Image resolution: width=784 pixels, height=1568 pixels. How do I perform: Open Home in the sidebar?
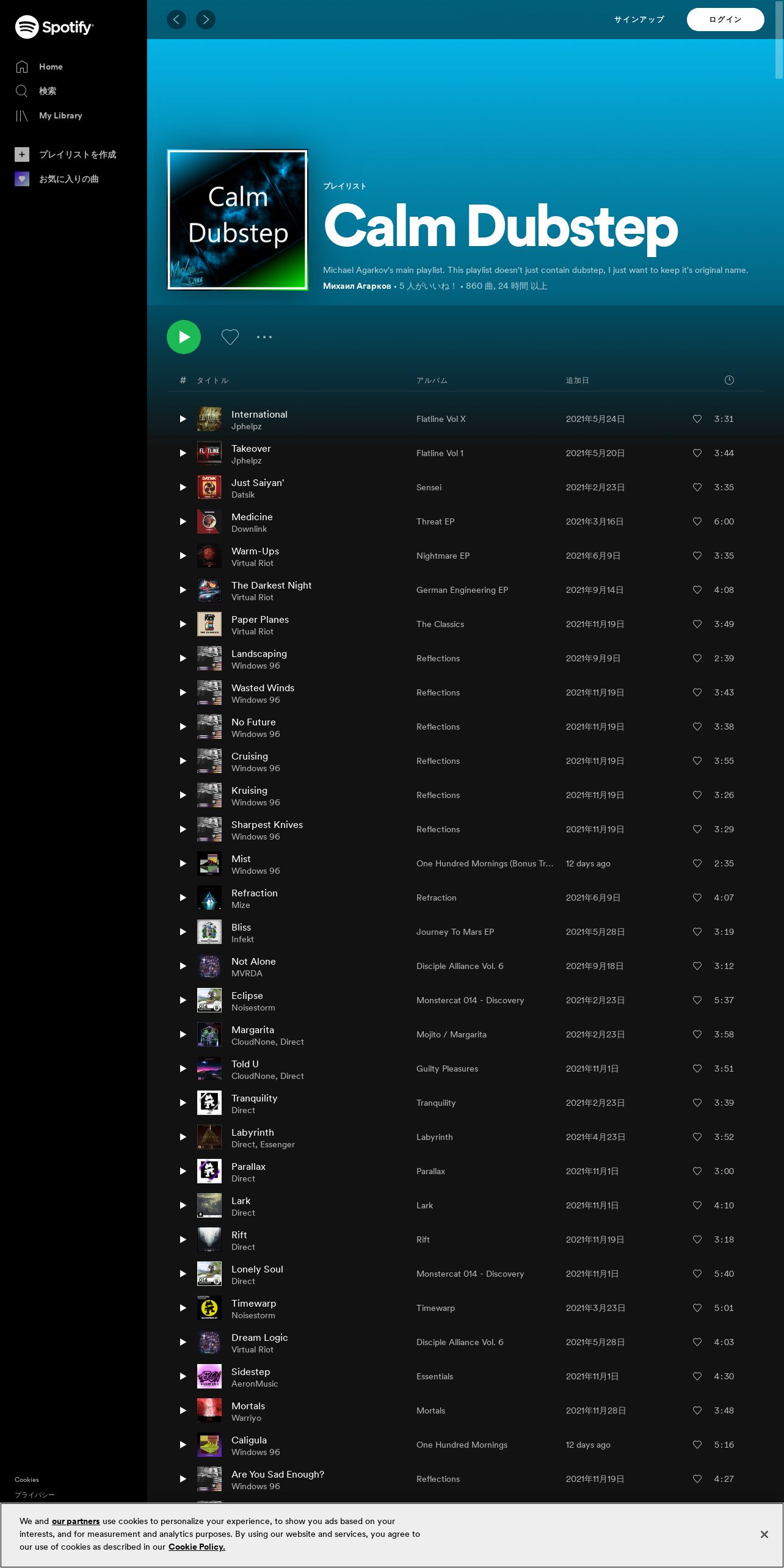click(39, 67)
